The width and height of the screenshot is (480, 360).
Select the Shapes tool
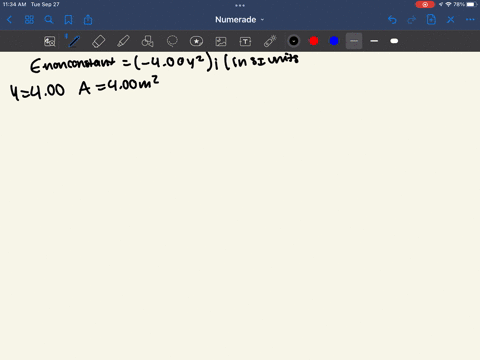(148, 41)
